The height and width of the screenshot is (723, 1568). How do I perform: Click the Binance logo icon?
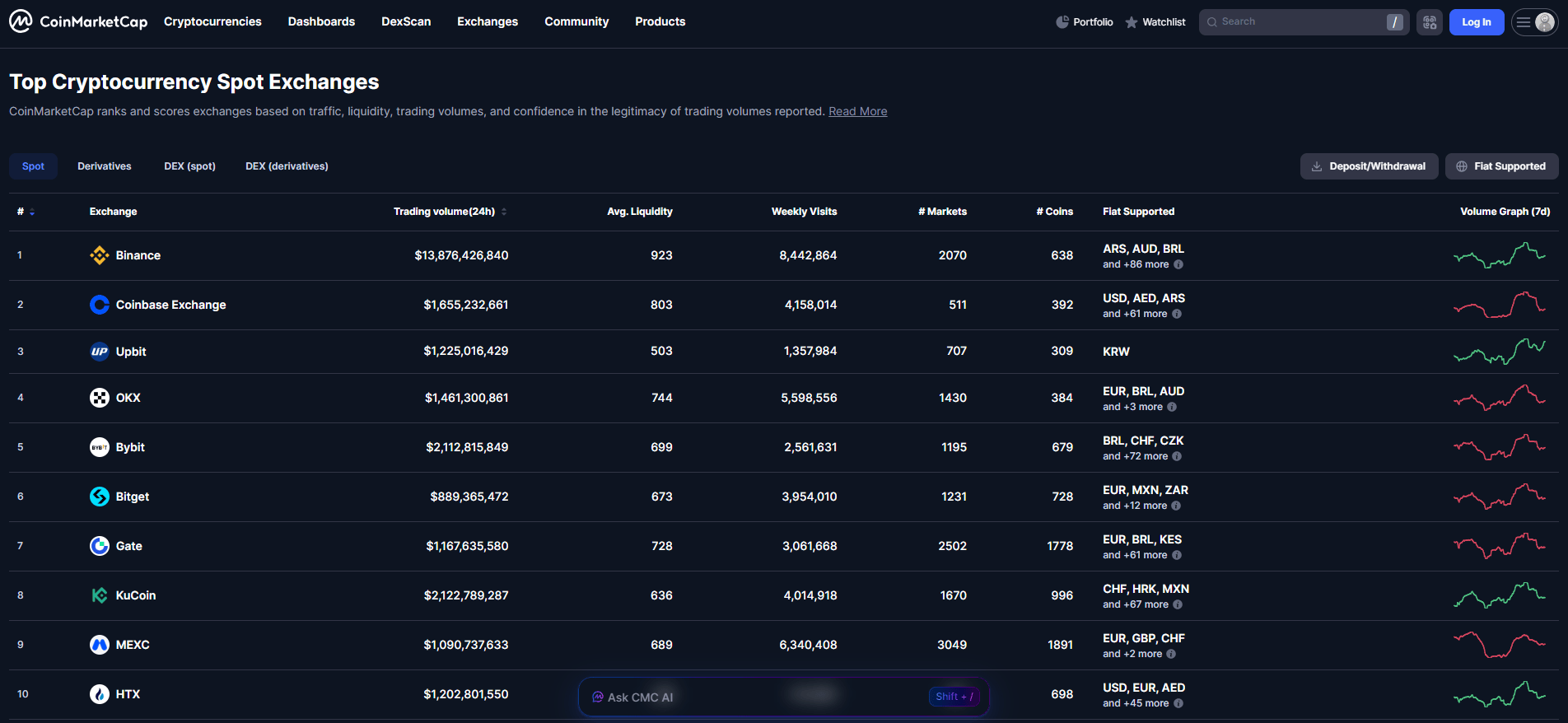pyautogui.click(x=100, y=255)
